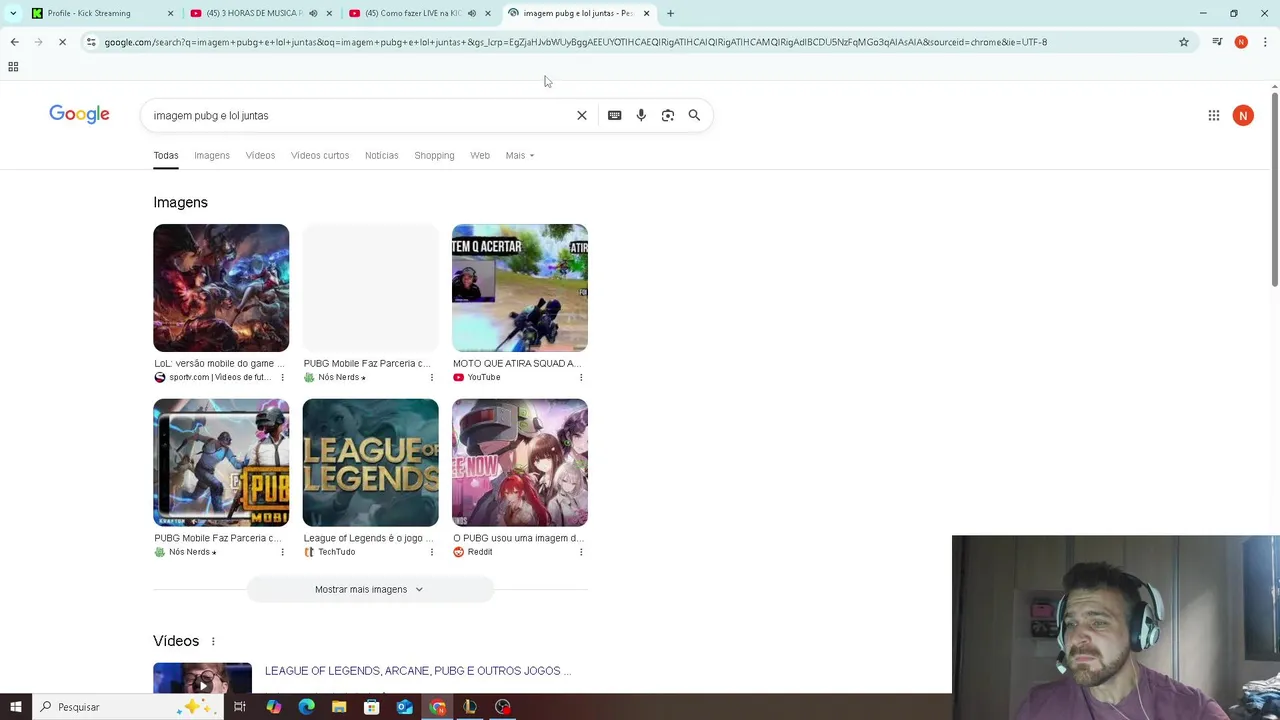Close the Kick Streaming tab
Image resolution: width=1280 pixels, height=720 pixels.
coord(170,13)
